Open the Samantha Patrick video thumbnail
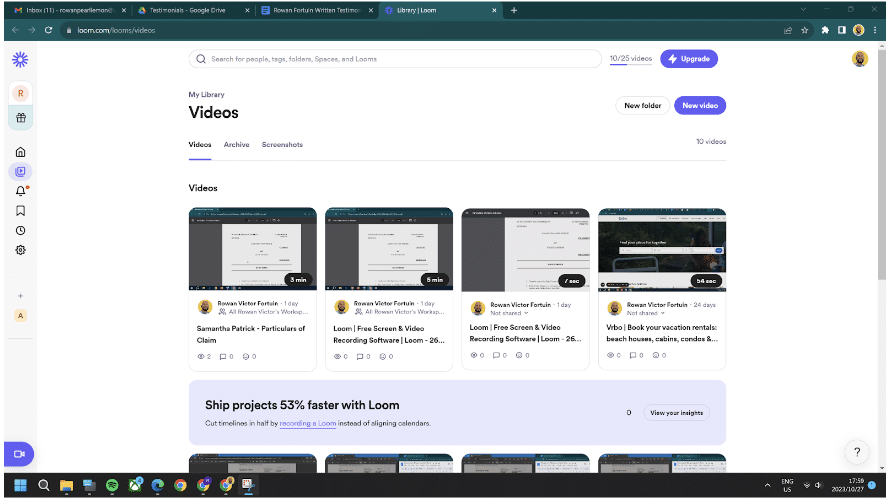Image resolution: width=888 pixels, height=502 pixels. [x=253, y=249]
